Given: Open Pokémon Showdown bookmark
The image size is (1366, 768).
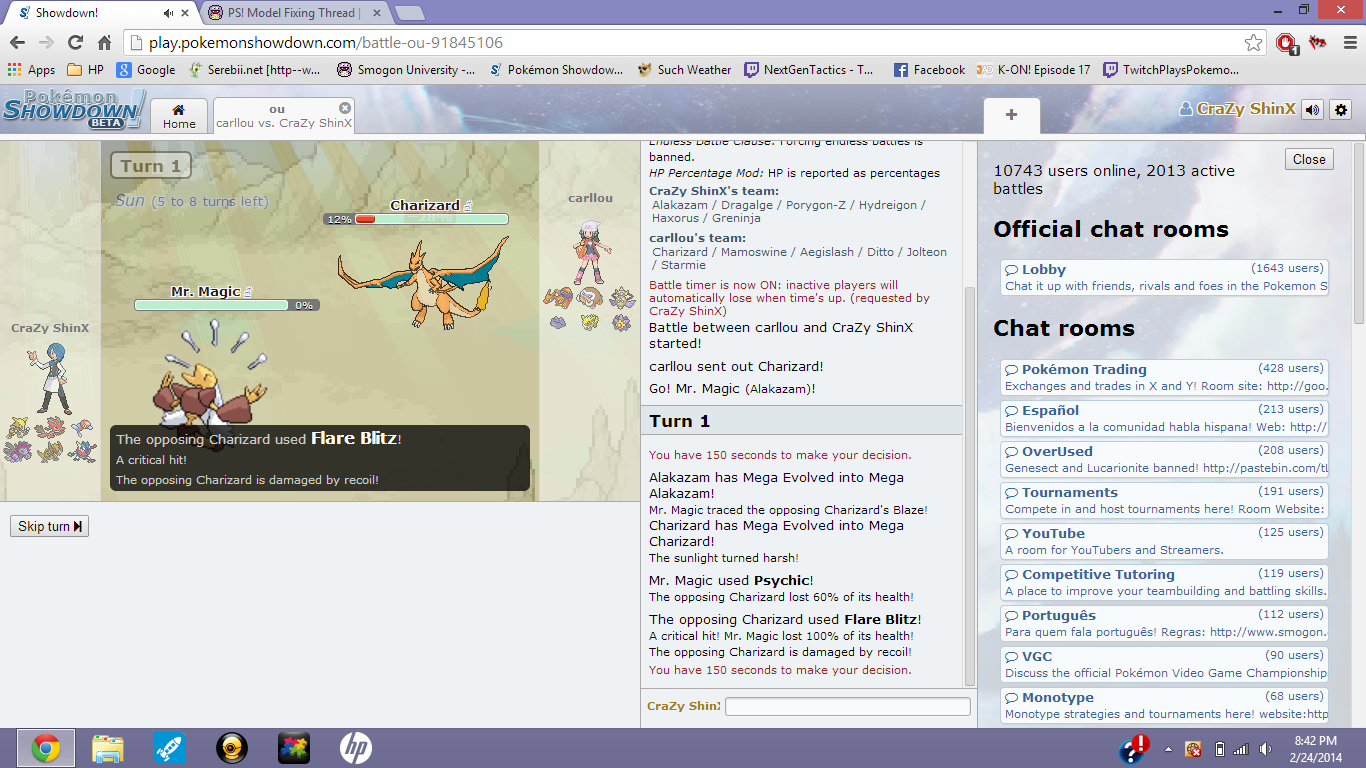Looking at the screenshot, I should click(x=556, y=70).
